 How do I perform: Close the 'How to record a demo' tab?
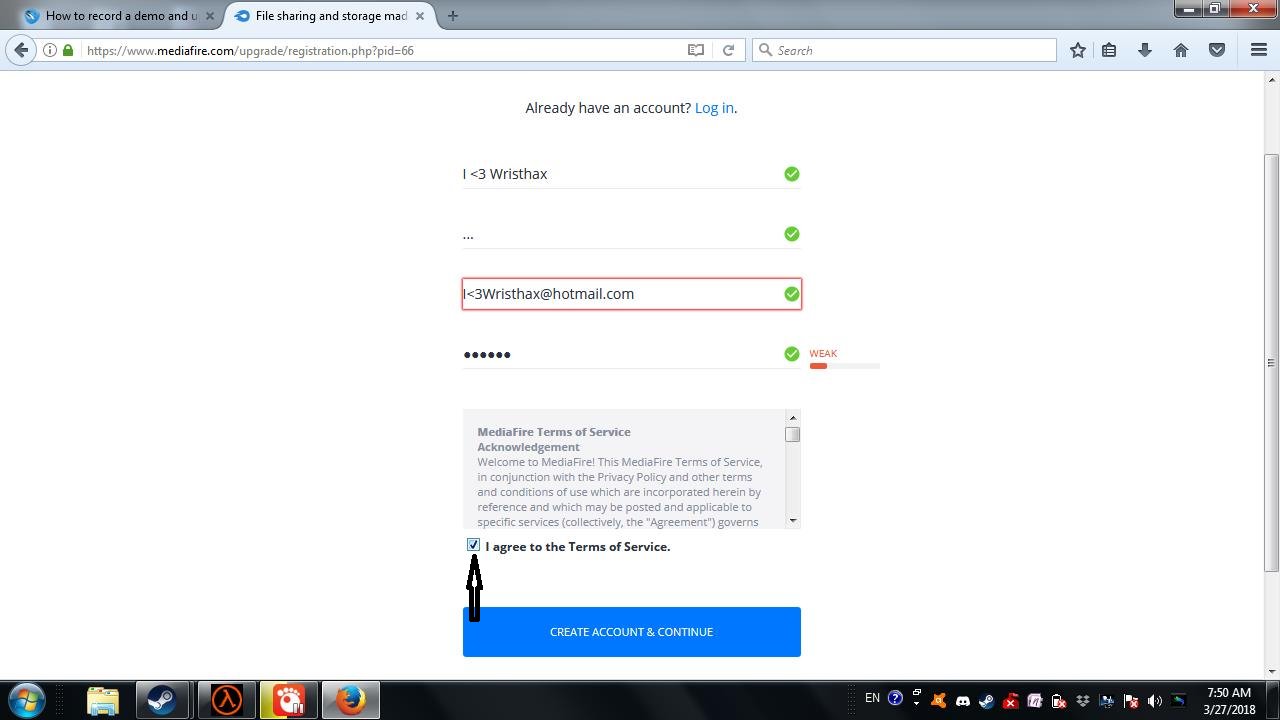210,16
